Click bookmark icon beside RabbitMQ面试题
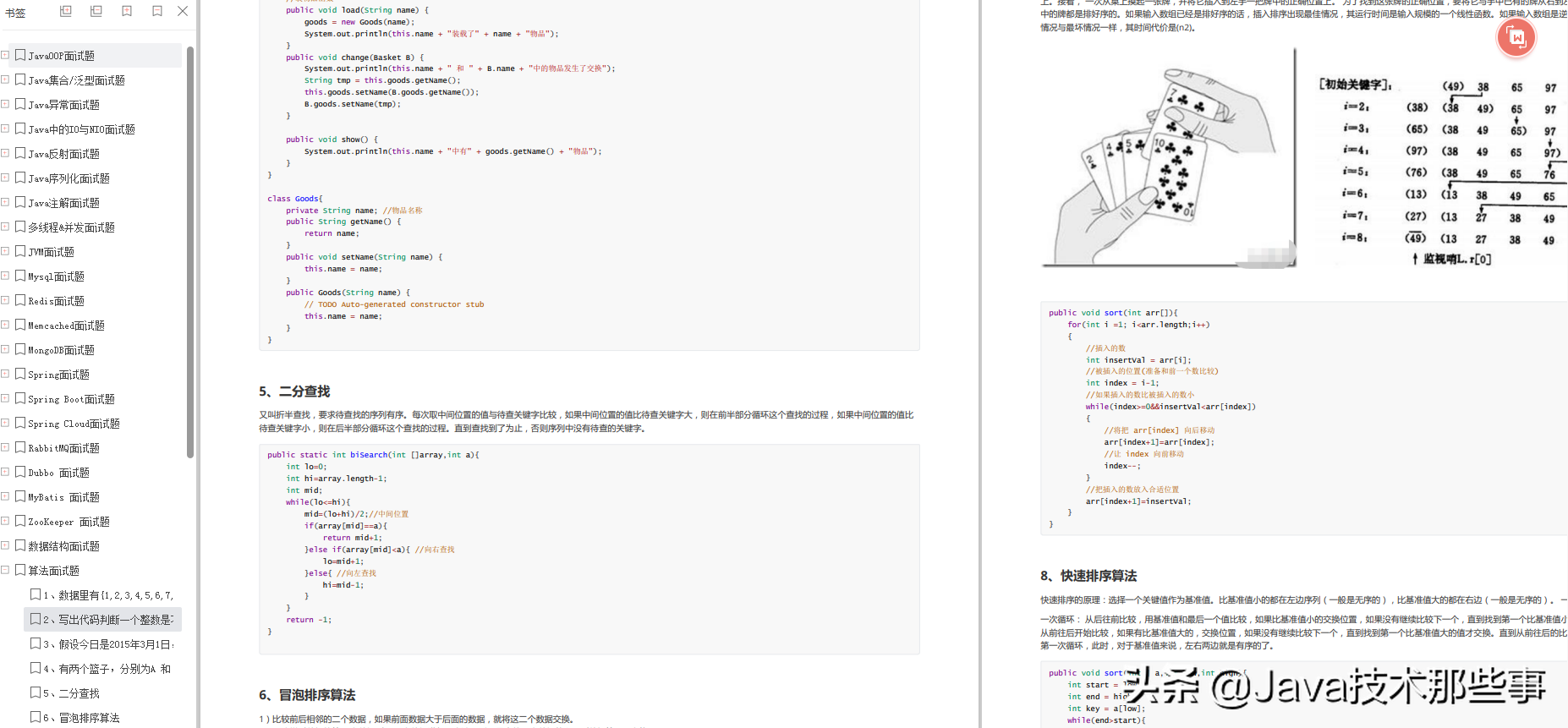This screenshot has height=728, width=1568. tap(20, 447)
